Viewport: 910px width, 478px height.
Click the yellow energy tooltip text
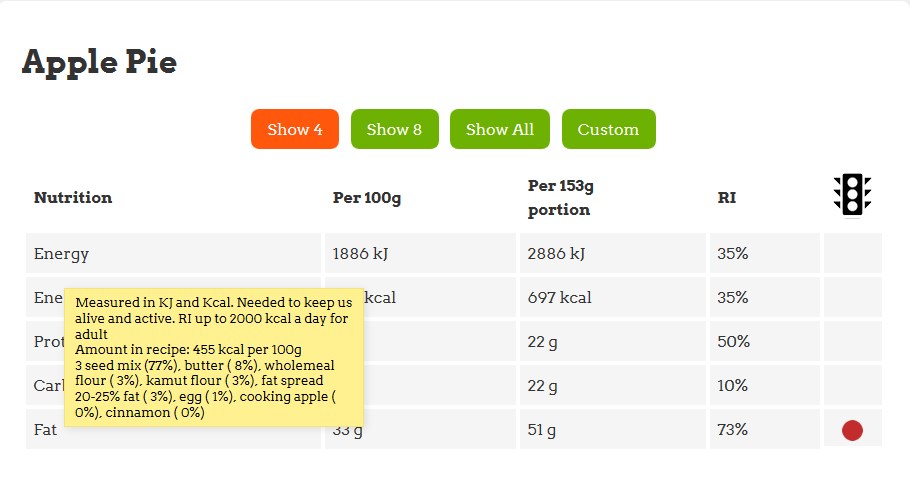point(213,357)
